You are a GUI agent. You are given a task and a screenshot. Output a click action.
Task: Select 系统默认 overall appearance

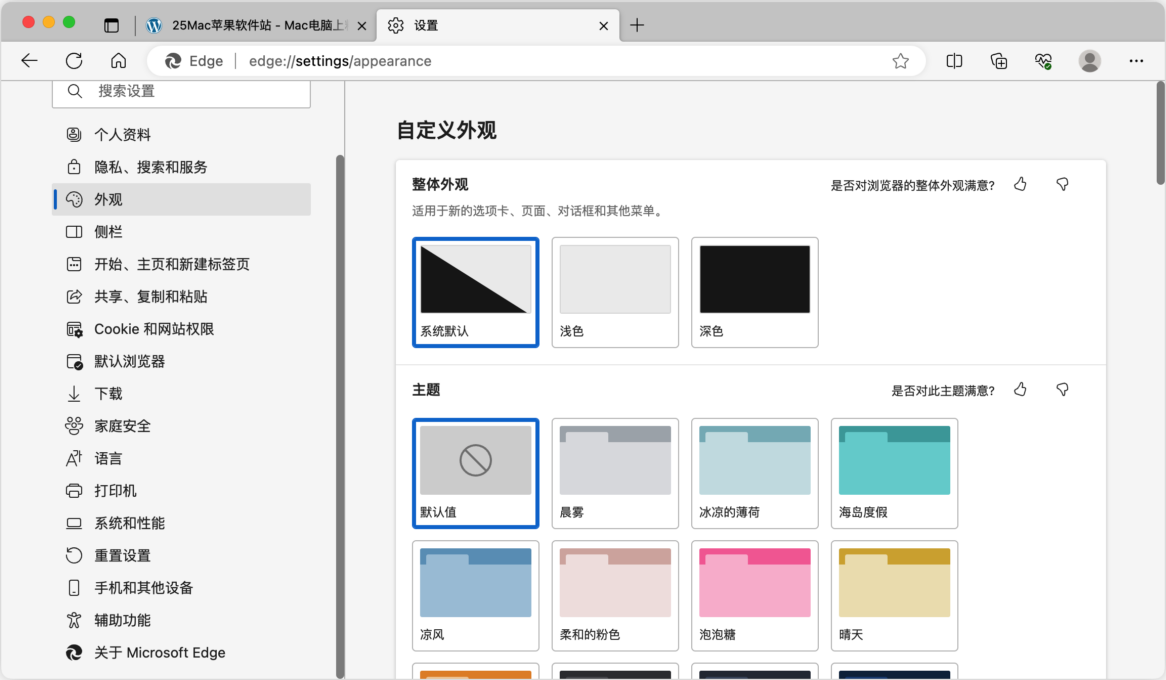pos(475,292)
